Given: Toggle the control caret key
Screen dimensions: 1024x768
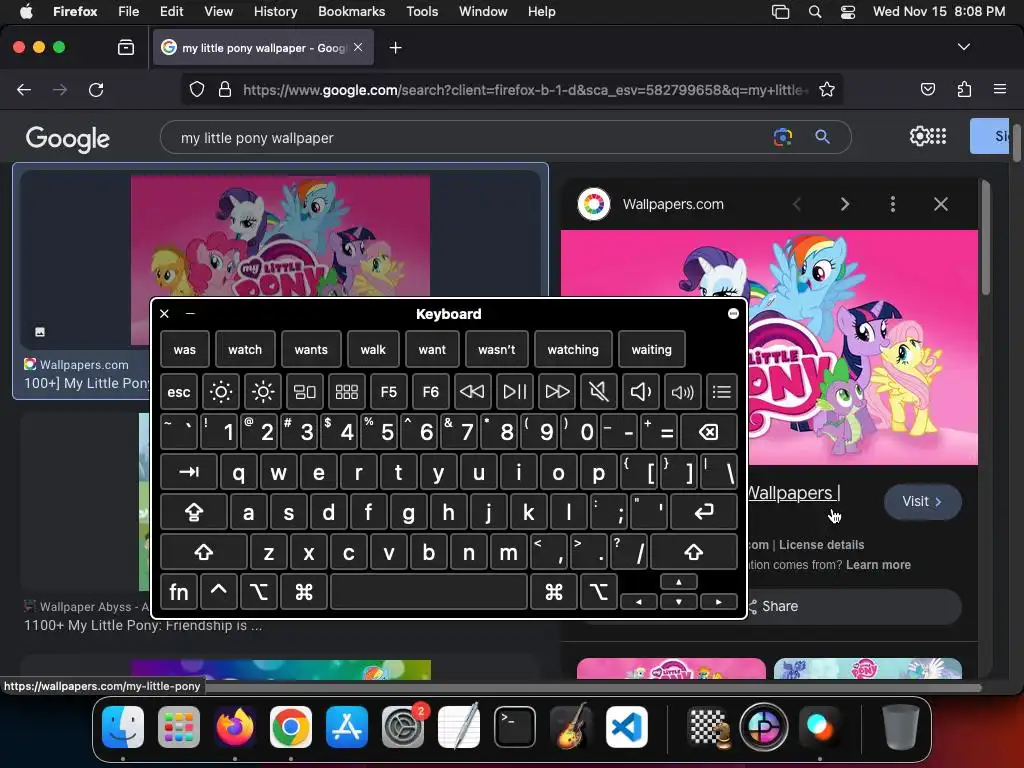Looking at the screenshot, I should click(219, 592).
